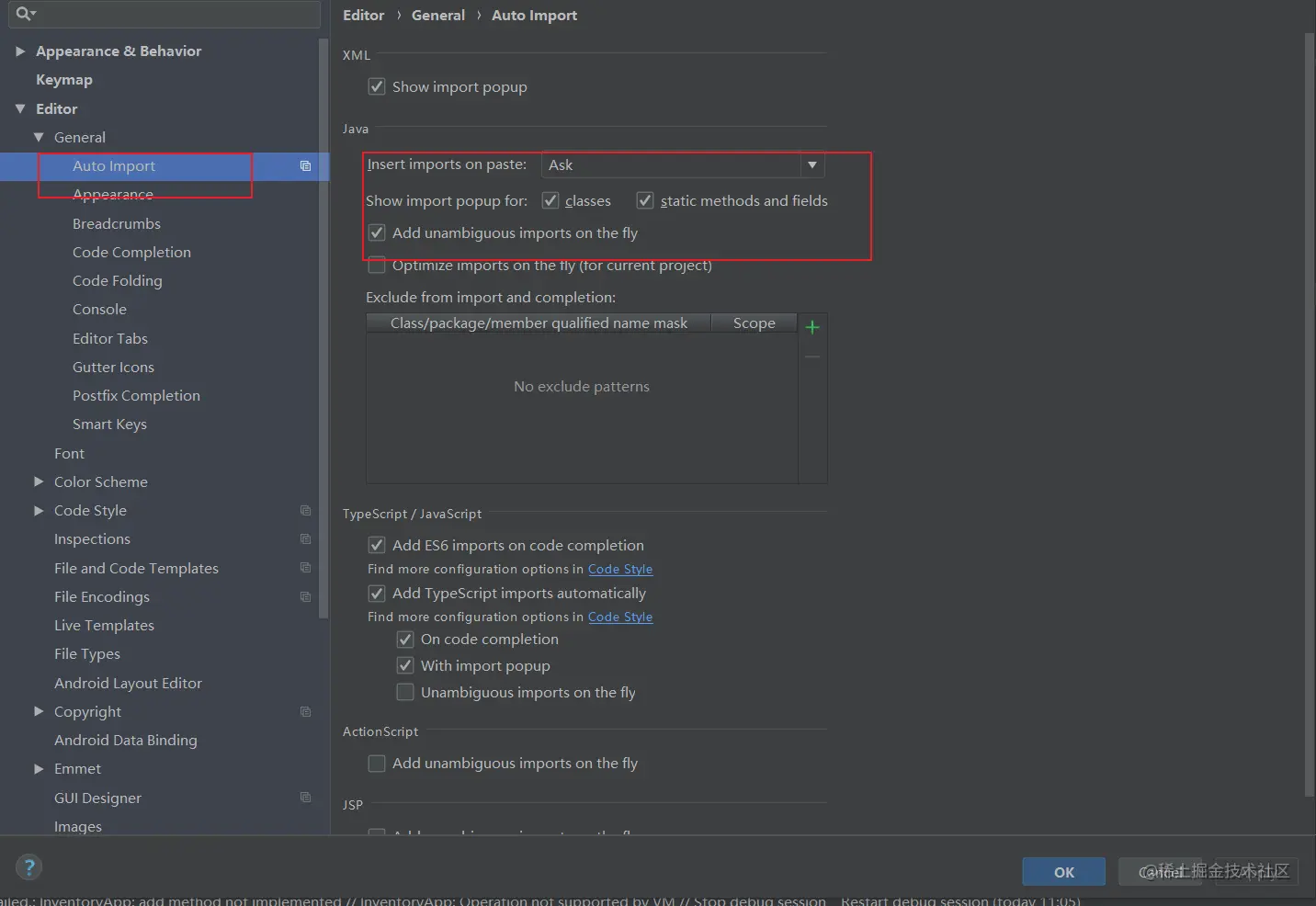Click the Cancel button
This screenshot has width=1316, height=906.
pos(1160,872)
